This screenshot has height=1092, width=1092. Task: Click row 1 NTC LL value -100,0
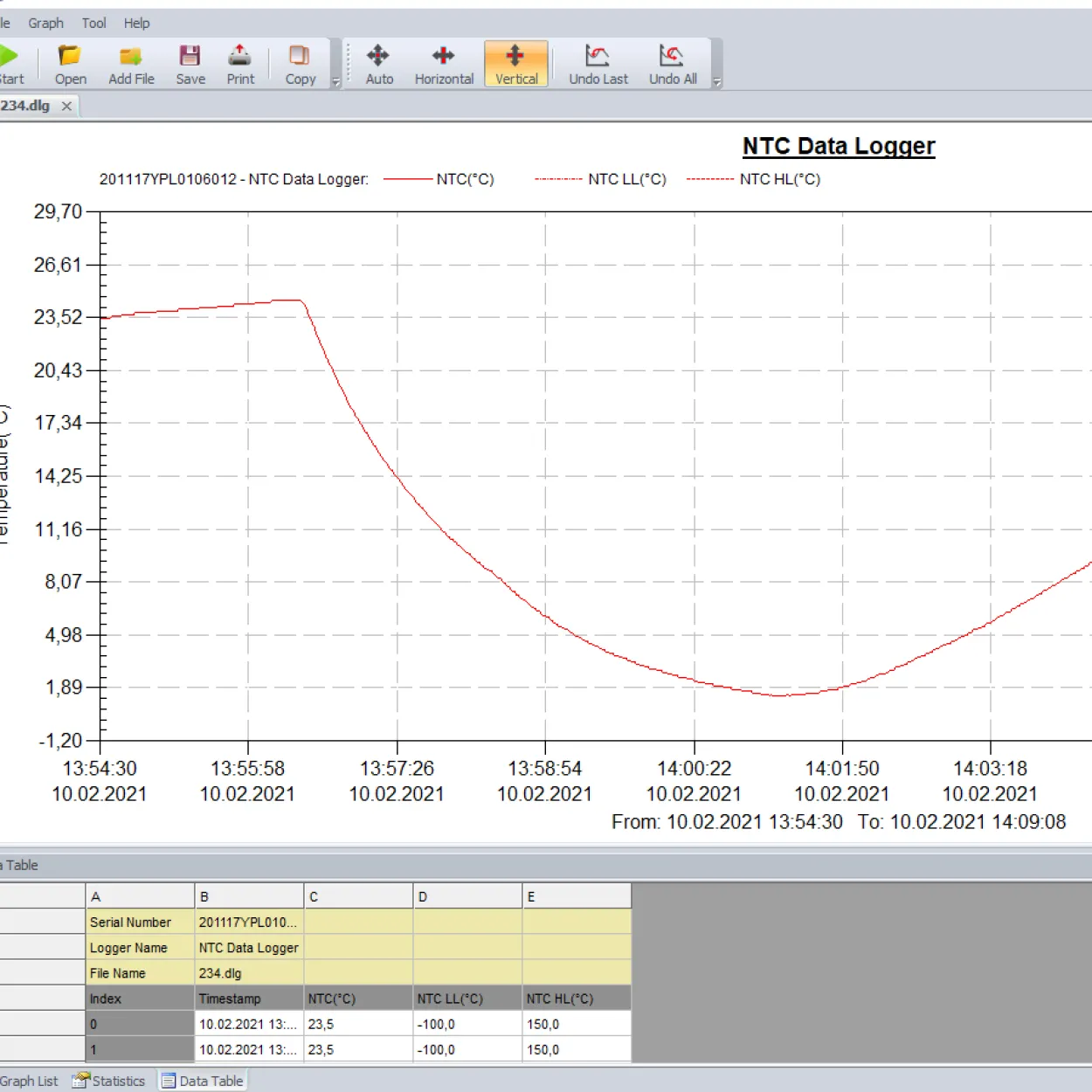tap(467, 1049)
